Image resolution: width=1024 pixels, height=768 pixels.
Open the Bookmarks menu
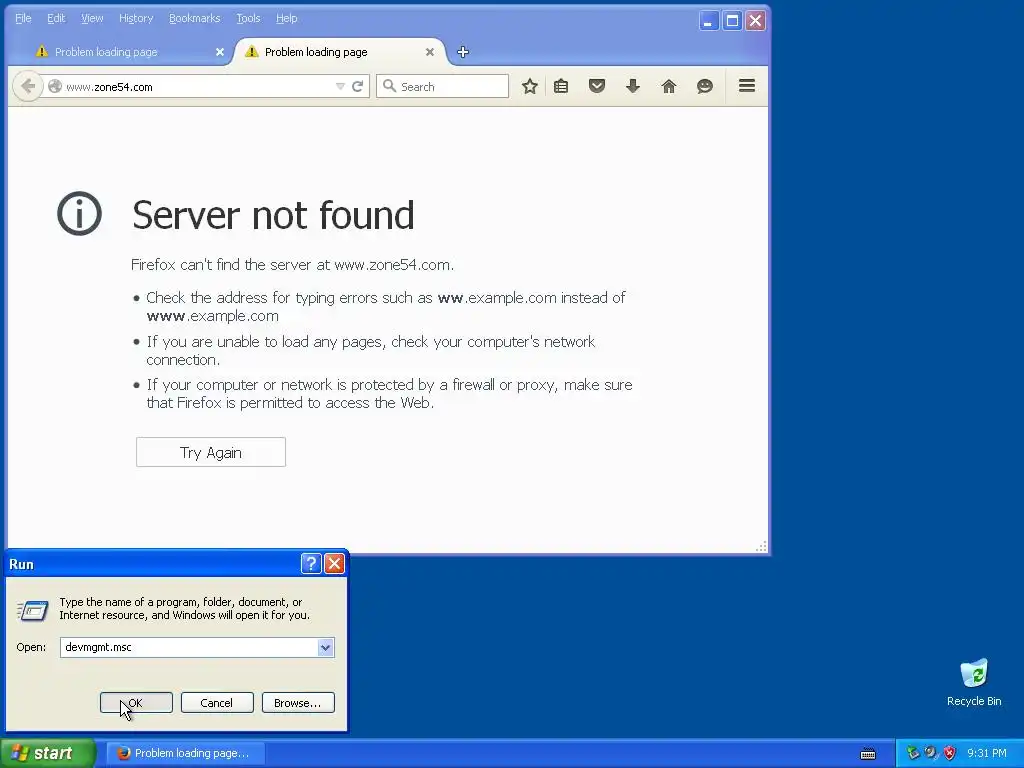click(x=195, y=18)
